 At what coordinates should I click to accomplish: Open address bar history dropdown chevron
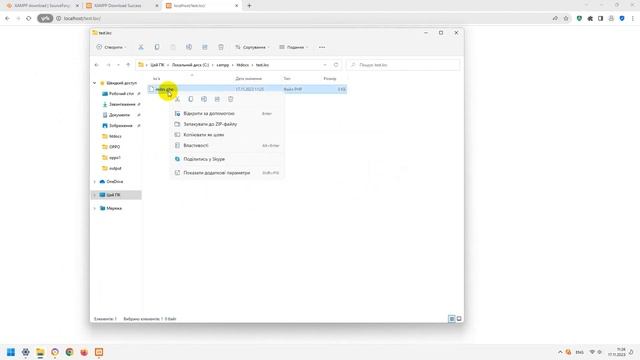point(325,65)
